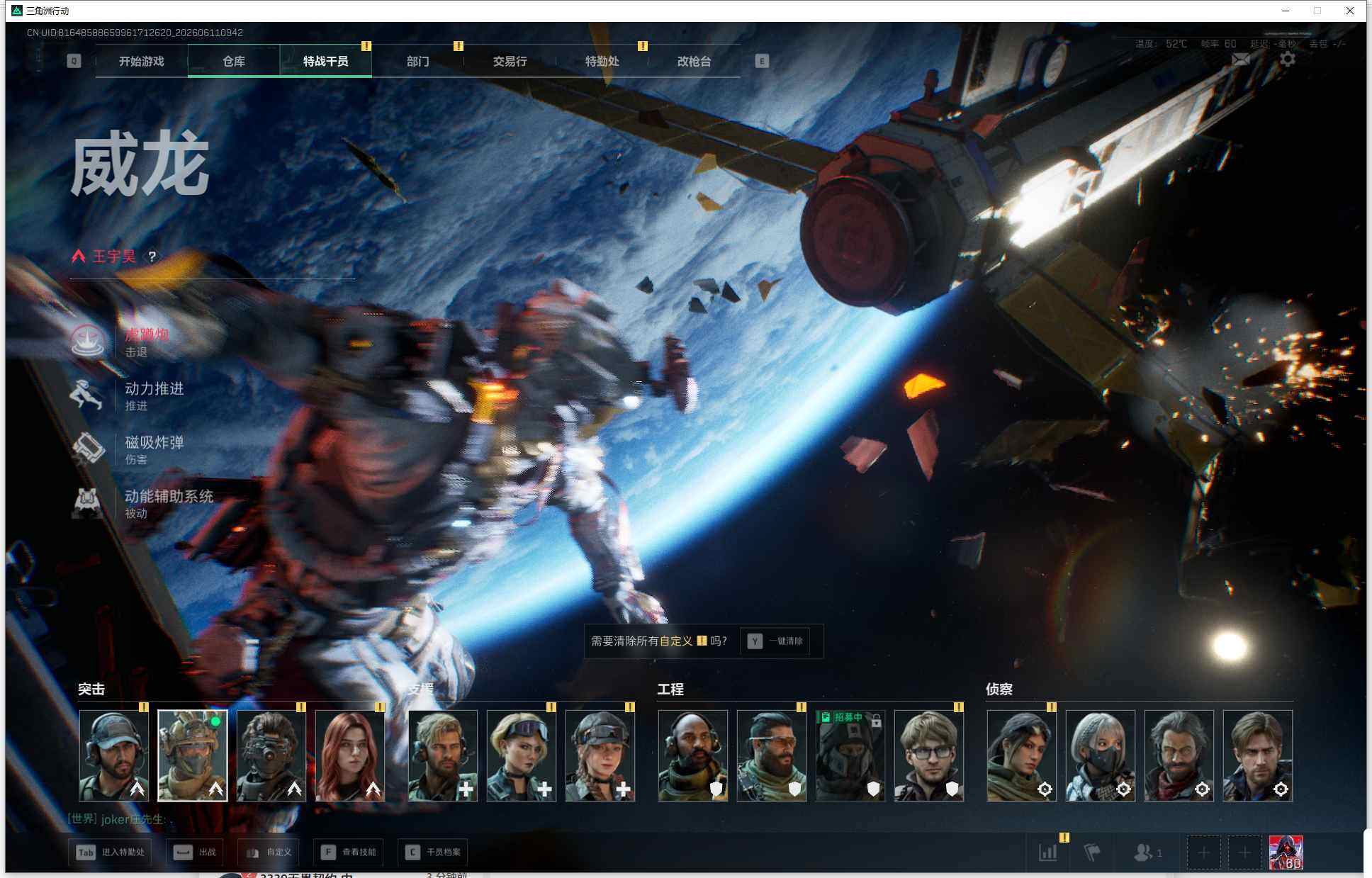Select the 支援 operator wearing goggles on helmet
Image resolution: width=1372 pixels, height=878 pixels.
pyautogui.click(x=522, y=755)
